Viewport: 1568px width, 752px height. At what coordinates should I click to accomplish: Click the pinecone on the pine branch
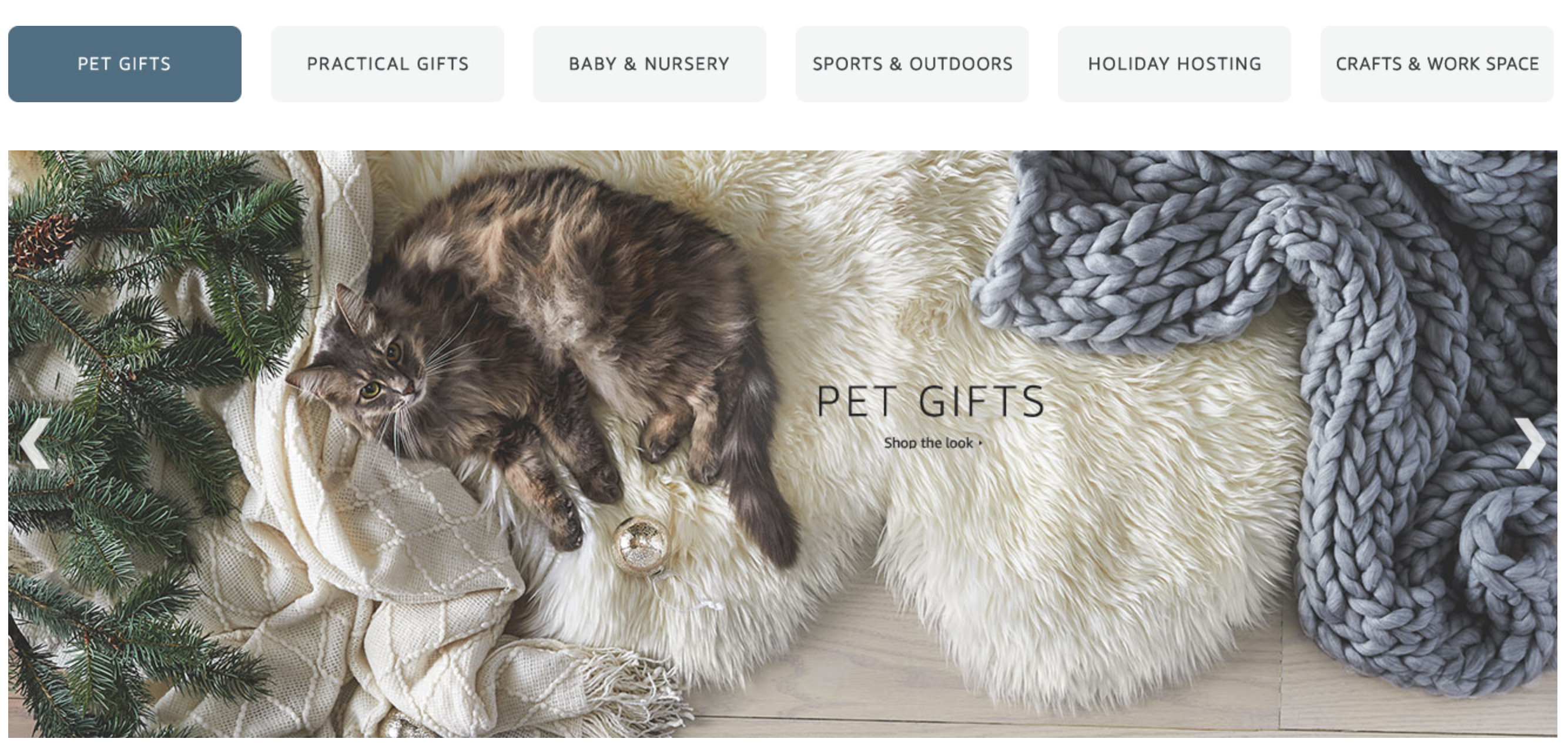point(42,240)
